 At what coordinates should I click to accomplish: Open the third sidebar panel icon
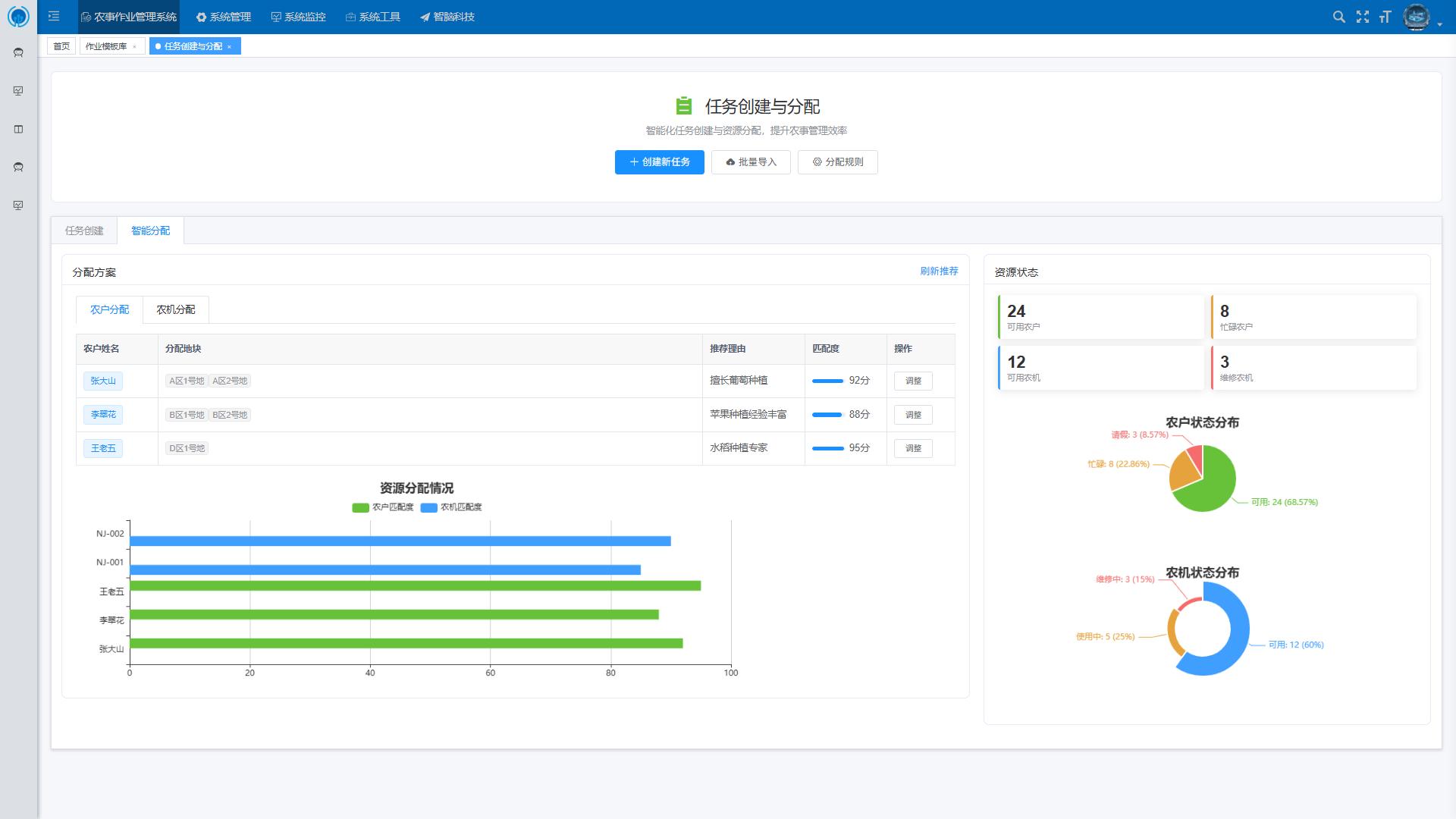coord(18,129)
